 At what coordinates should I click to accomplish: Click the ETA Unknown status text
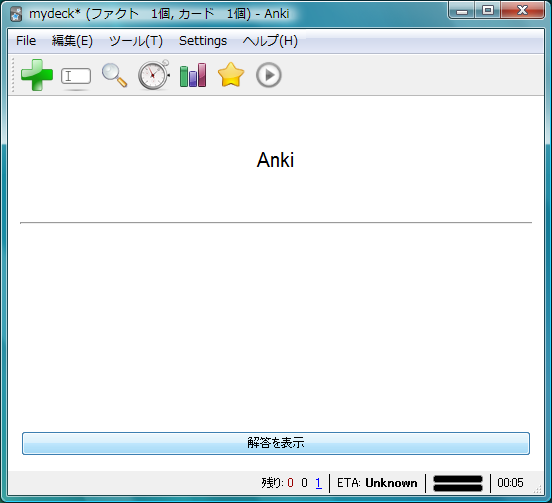point(377,483)
